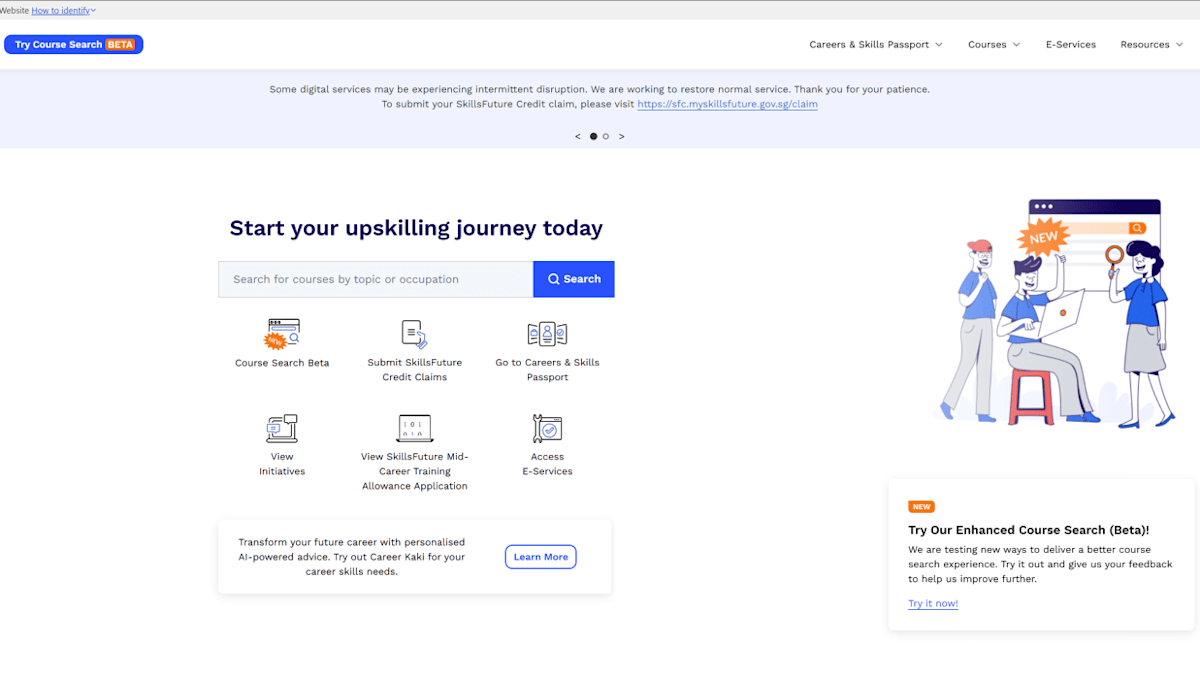The image size is (1200, 676).
Task: Select the second carousel dot indicator
Action: 606,136
